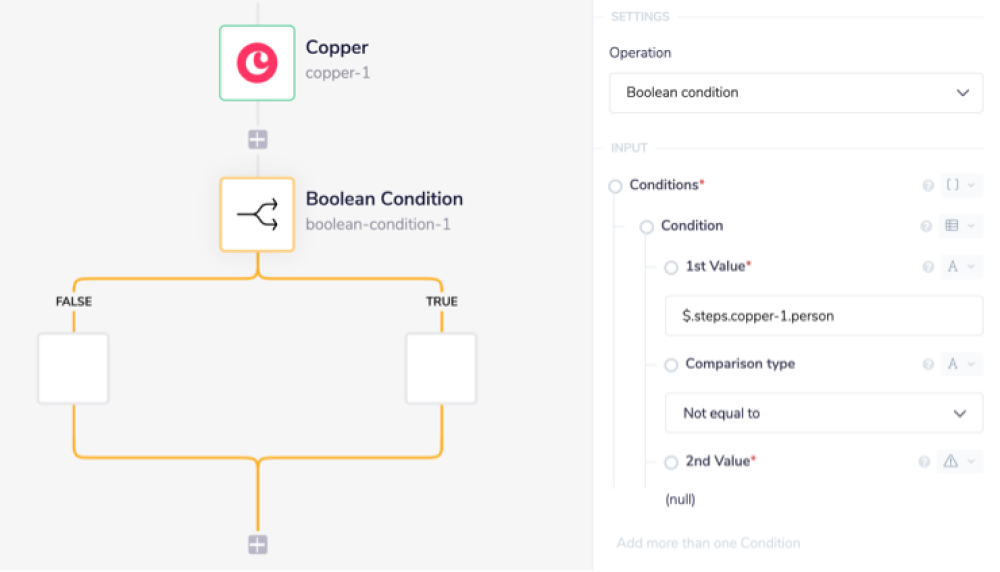This screenshot has height=572, width=1000.
Task: Click the plus icon at workflow bottom
Action: click(x=258, y=544)
